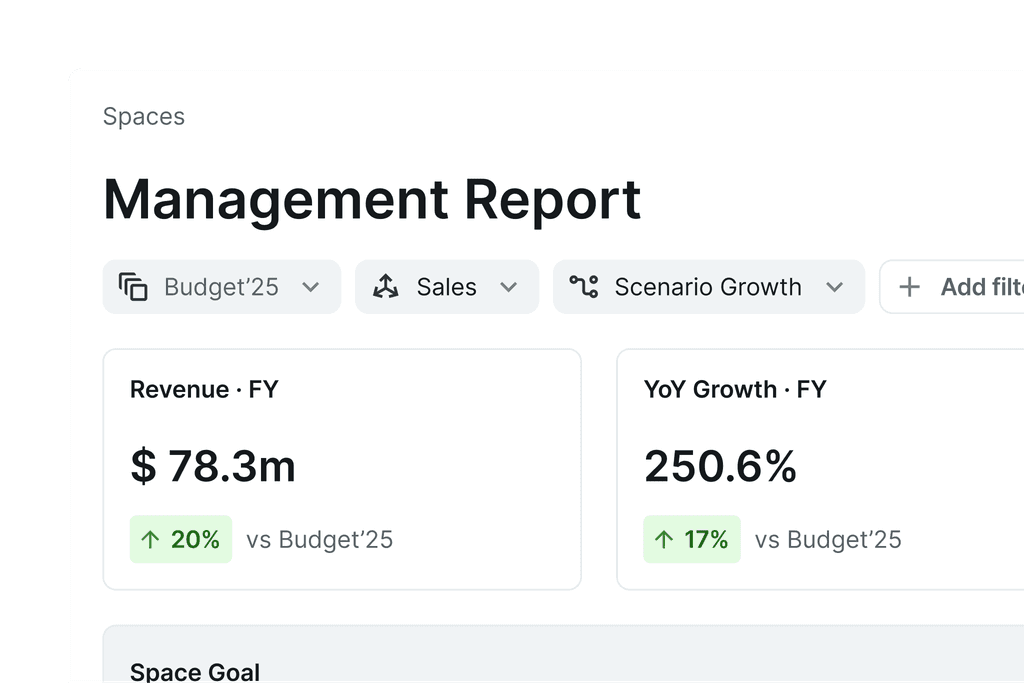Click the plus icon on Add filter
This screenshot has width=1024, height=683.
(x=910, y=287)
